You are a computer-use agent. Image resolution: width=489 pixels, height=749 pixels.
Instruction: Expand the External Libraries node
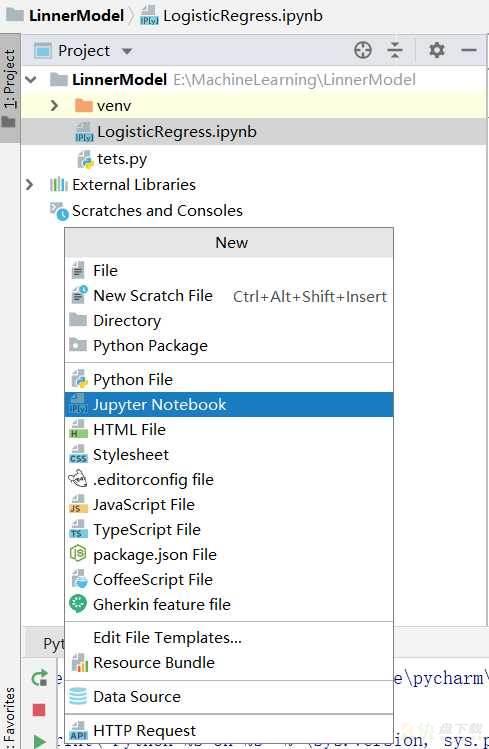30,184
